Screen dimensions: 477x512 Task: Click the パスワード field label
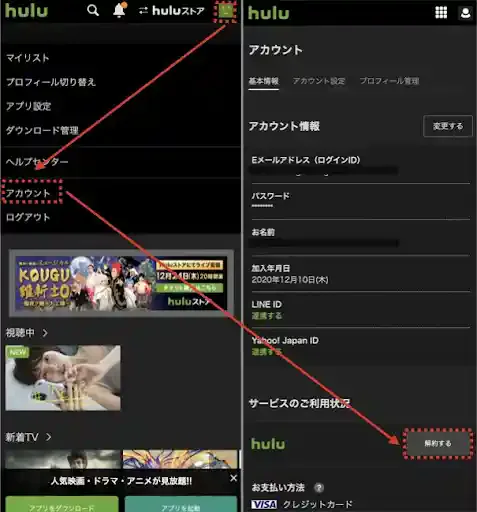pos(270,196)
